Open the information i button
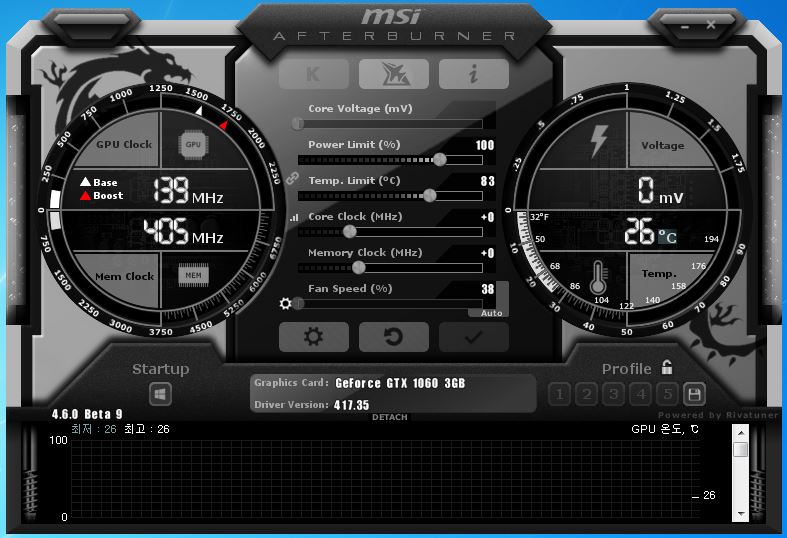Screen dimensions: 787x538 [x=474, y=74]
